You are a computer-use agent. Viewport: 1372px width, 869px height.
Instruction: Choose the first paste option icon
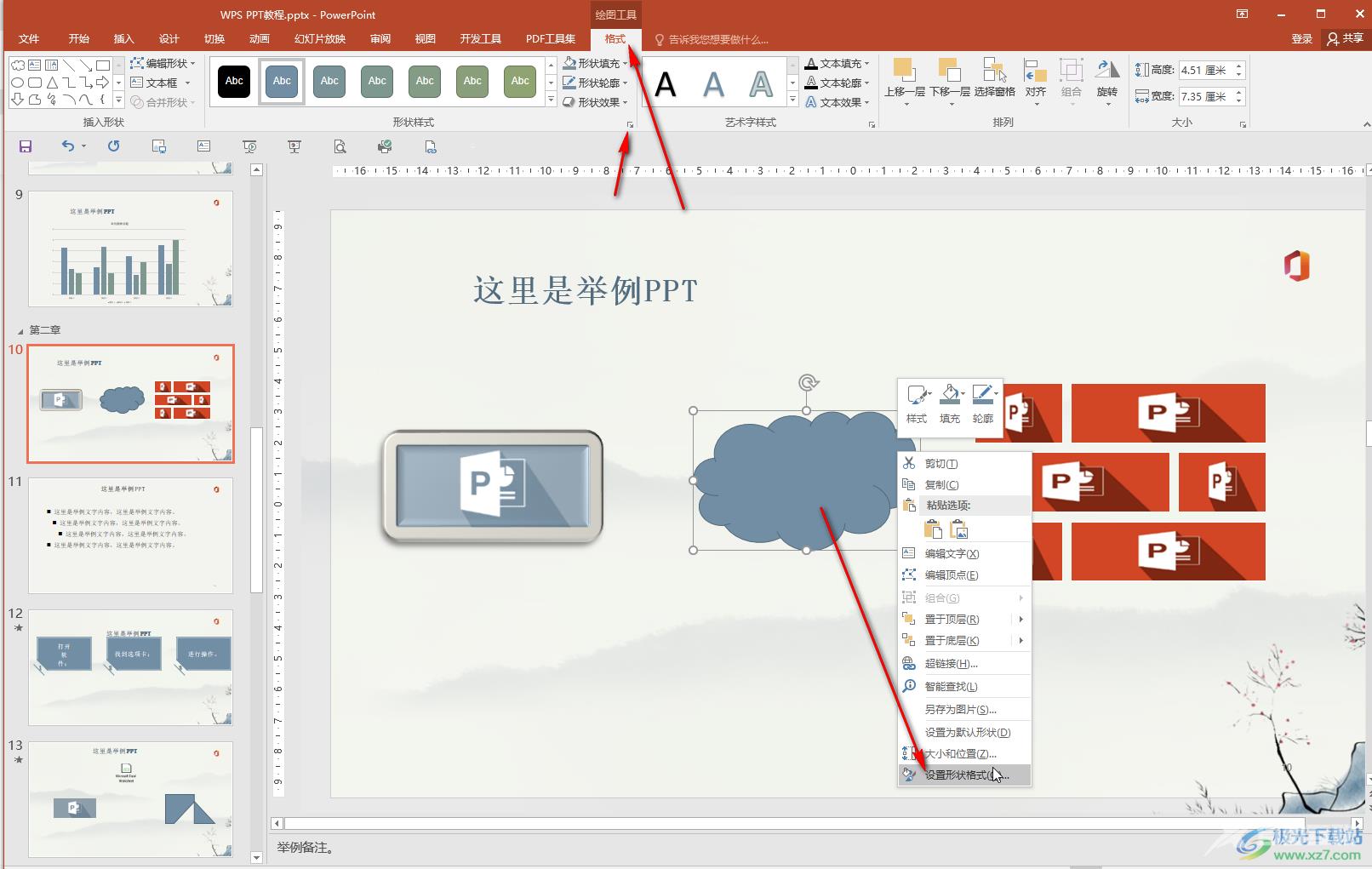(934, 529)
